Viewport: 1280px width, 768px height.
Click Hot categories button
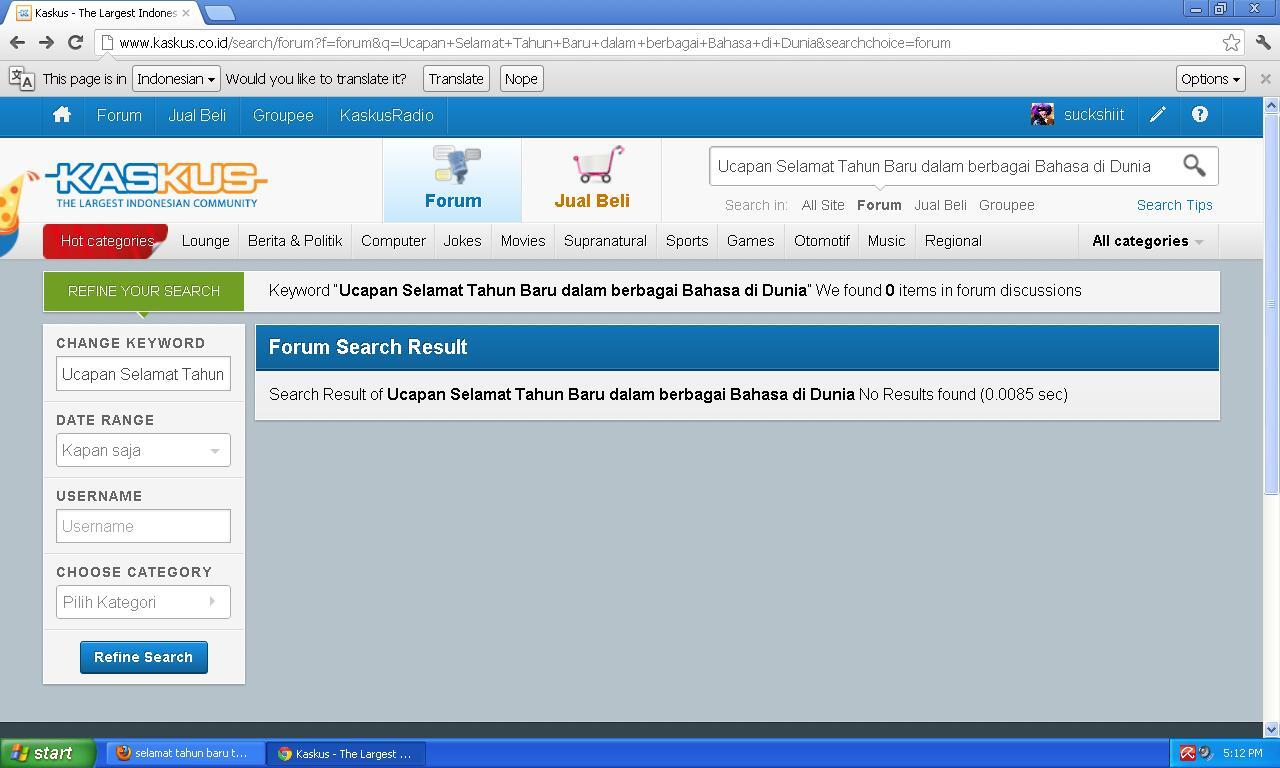[x=107, y=241]
